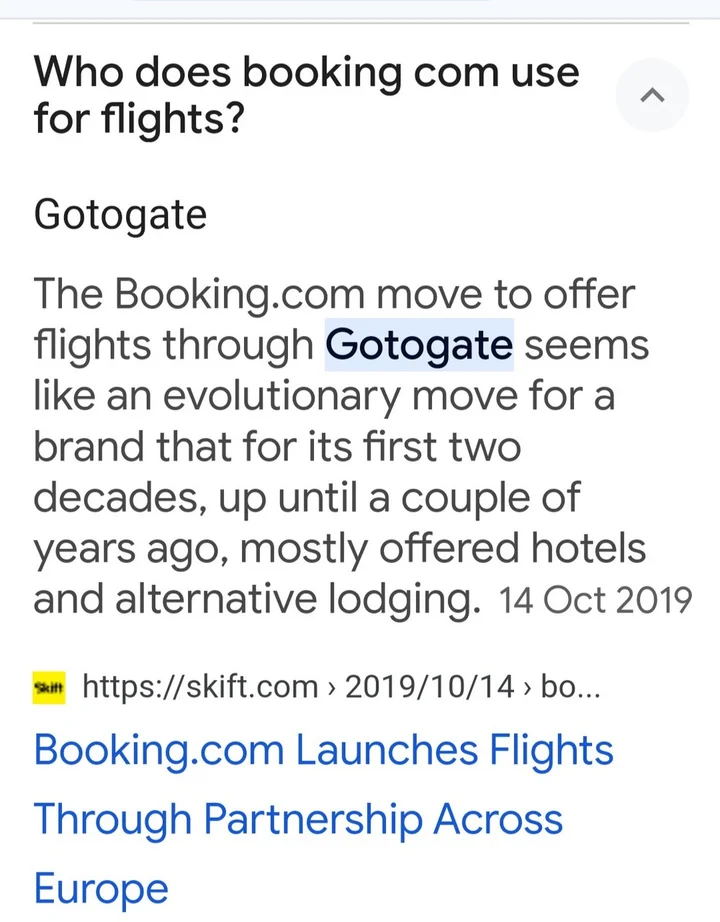Open the 'Booking.com Launches Flights' link
The height and width of the screenshot is (922, 720).
point(324,750)
